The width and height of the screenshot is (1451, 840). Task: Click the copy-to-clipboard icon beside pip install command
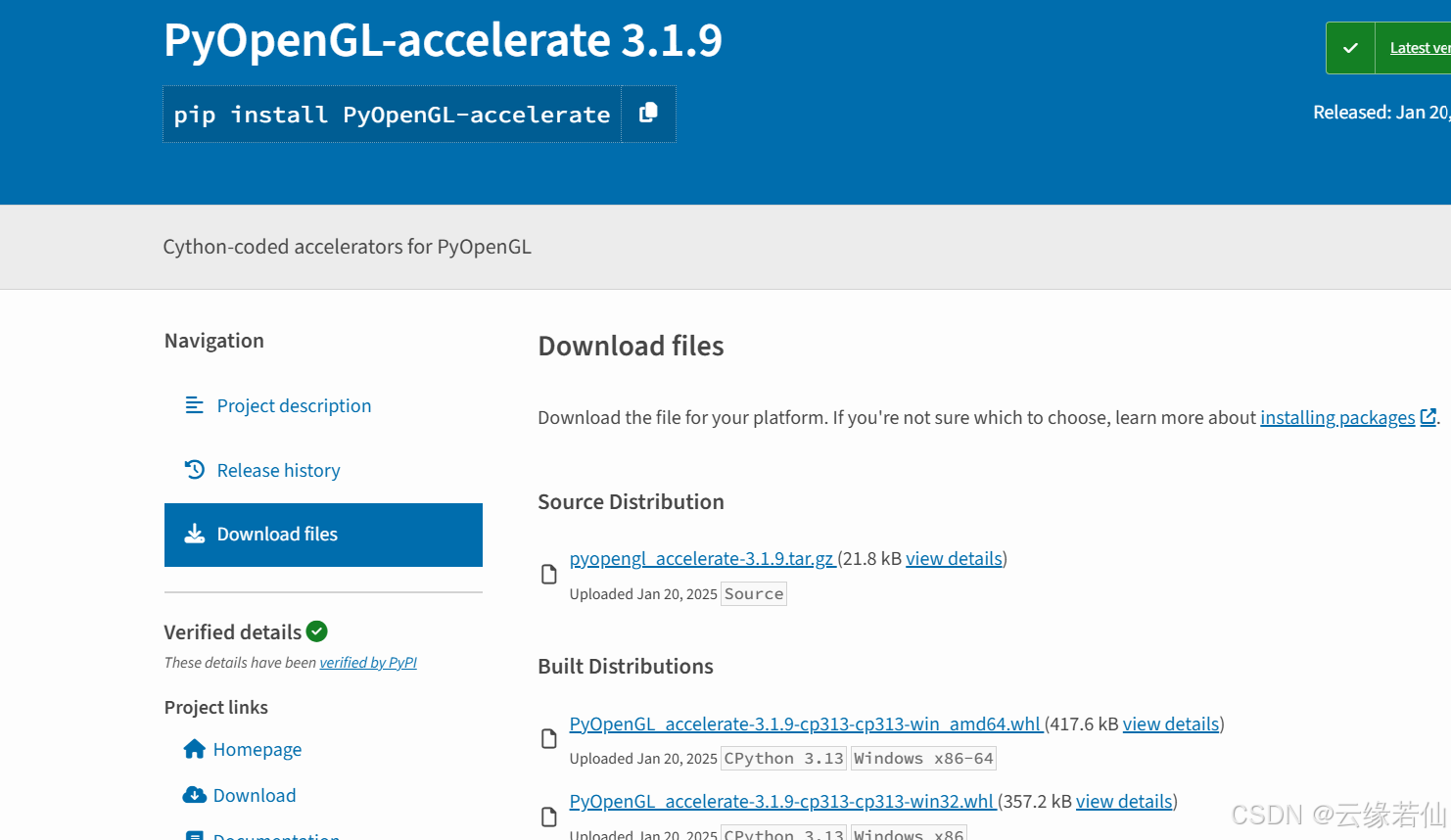[648, 114]
